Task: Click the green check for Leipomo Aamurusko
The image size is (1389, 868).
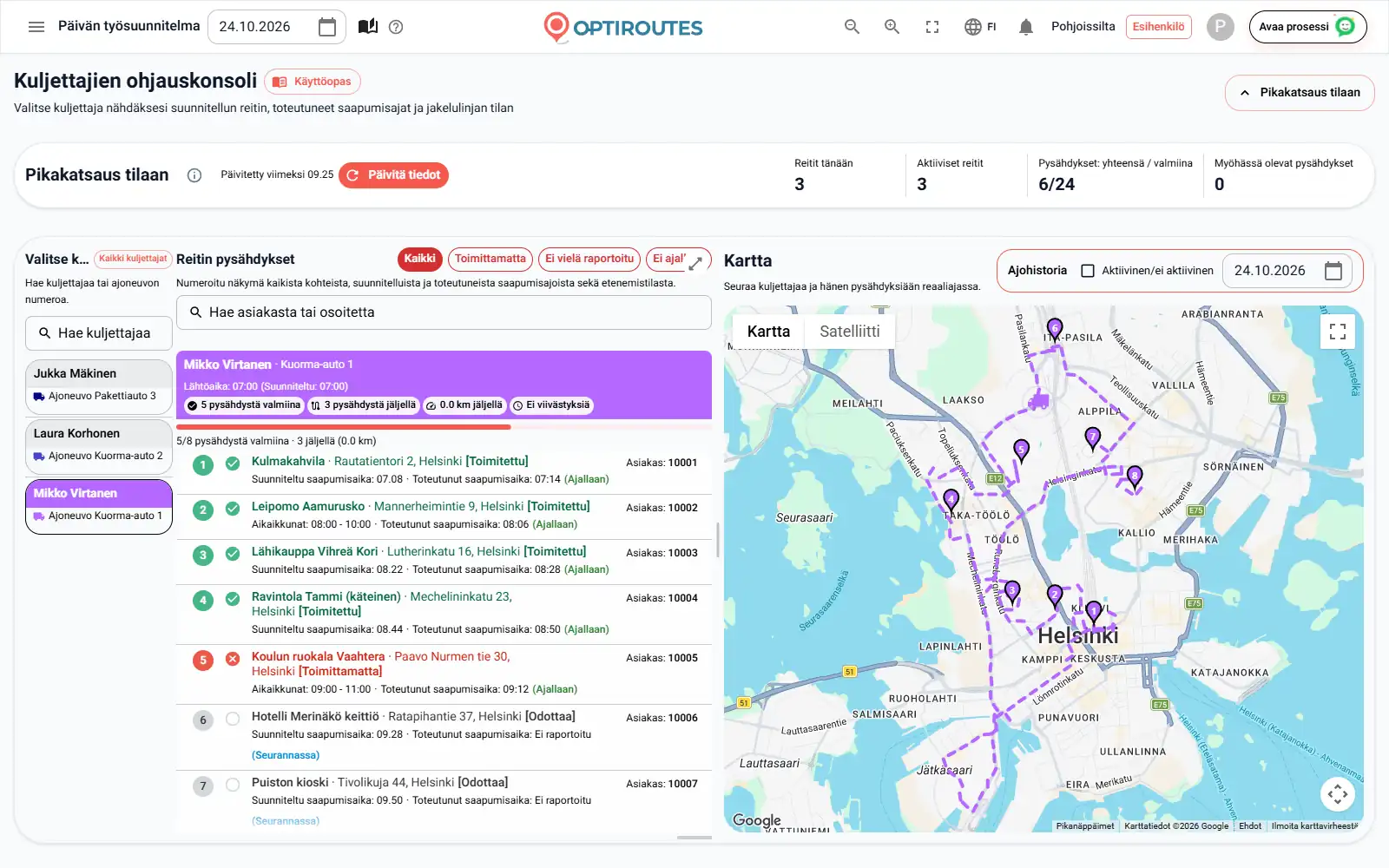Action: click(233, 509)
